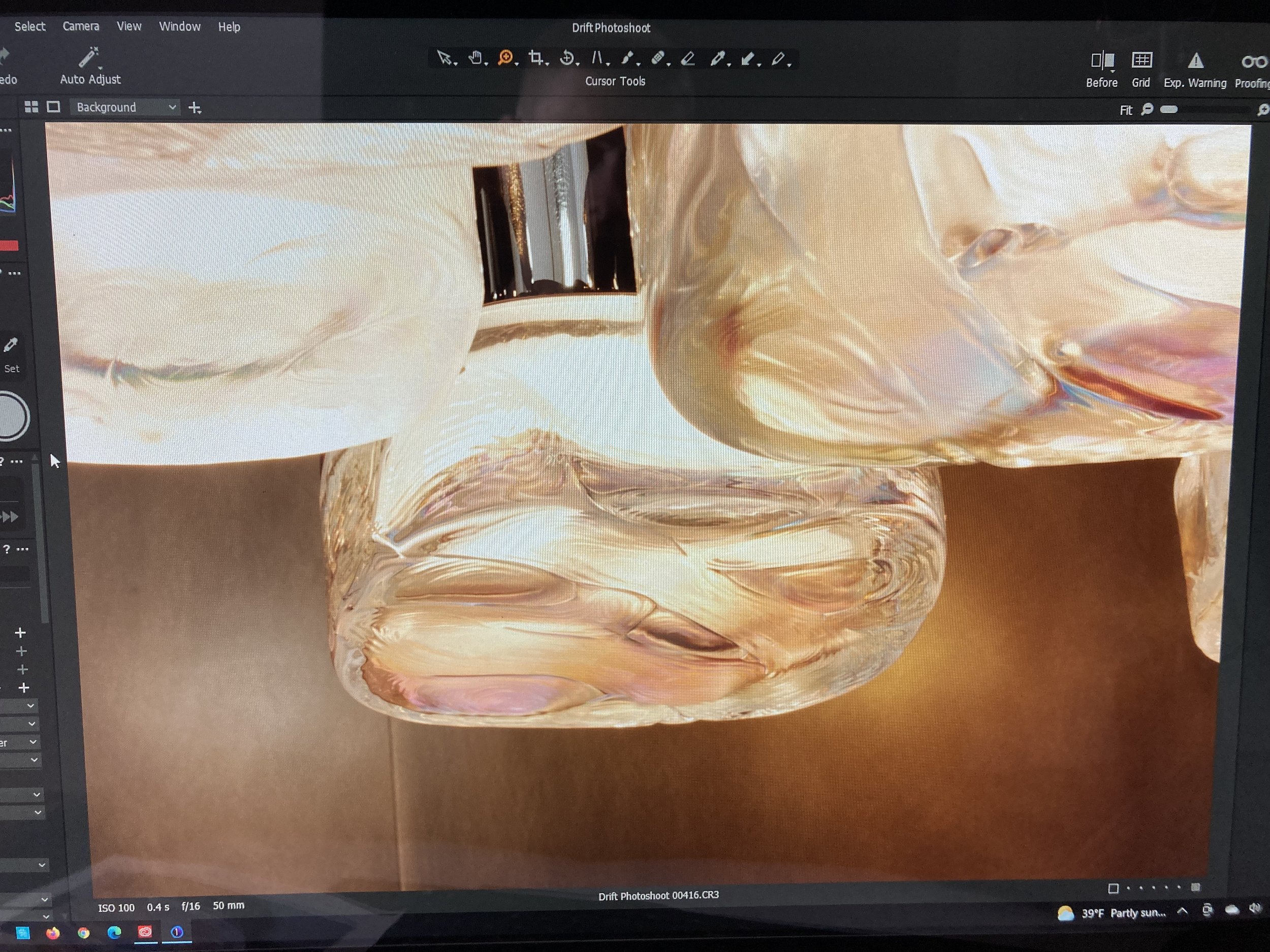The image size is (1270, 952).
Task: Click the OneDrive cloud tray icon
Action: [x=1231, y=909]
